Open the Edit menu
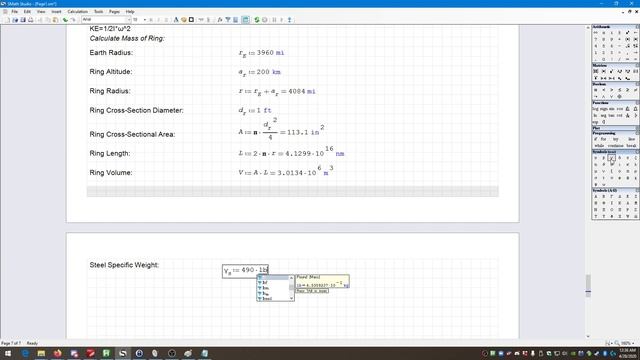640x360 pixels. pos(27,12)
